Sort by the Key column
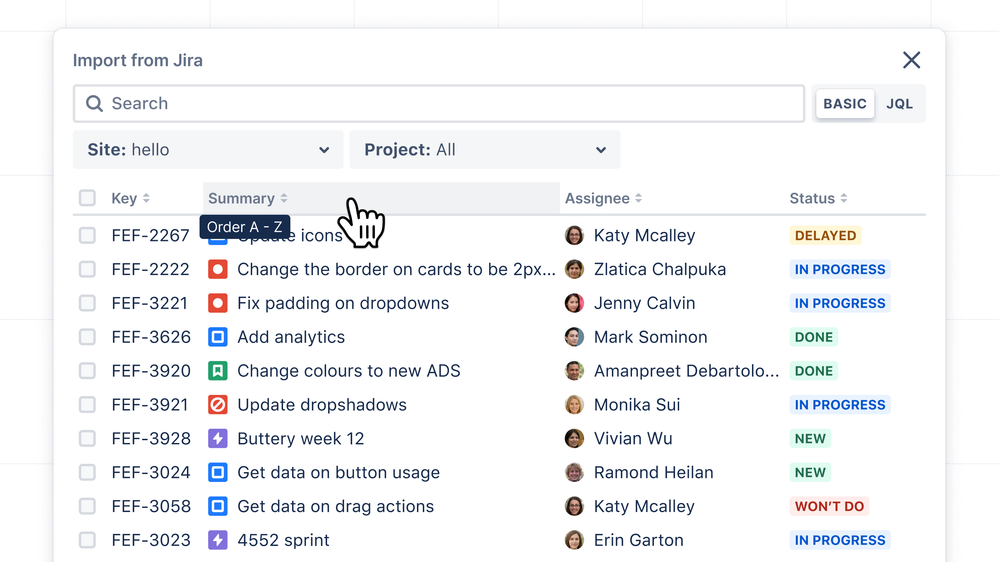Viewport: 999px width, 562px height. [131, 198]
